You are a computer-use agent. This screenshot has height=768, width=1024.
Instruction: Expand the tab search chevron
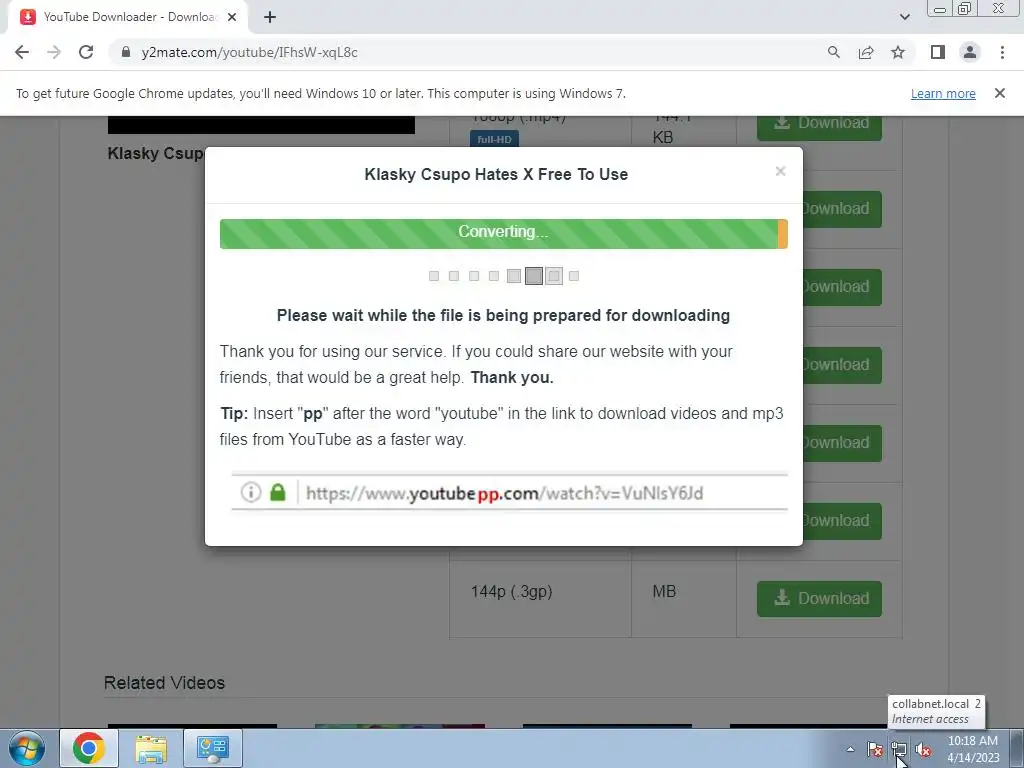(x=904, y=17)
